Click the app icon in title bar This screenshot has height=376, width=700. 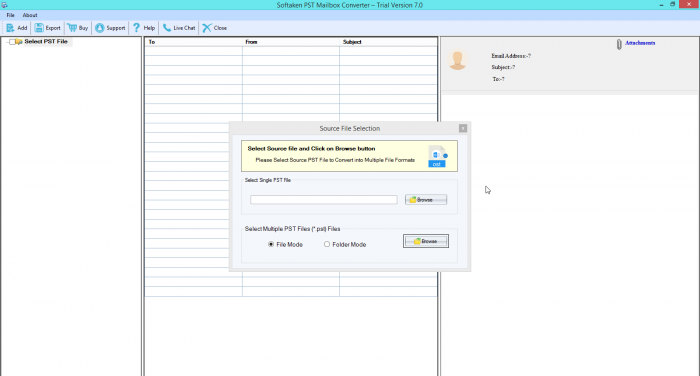[4, 5]
